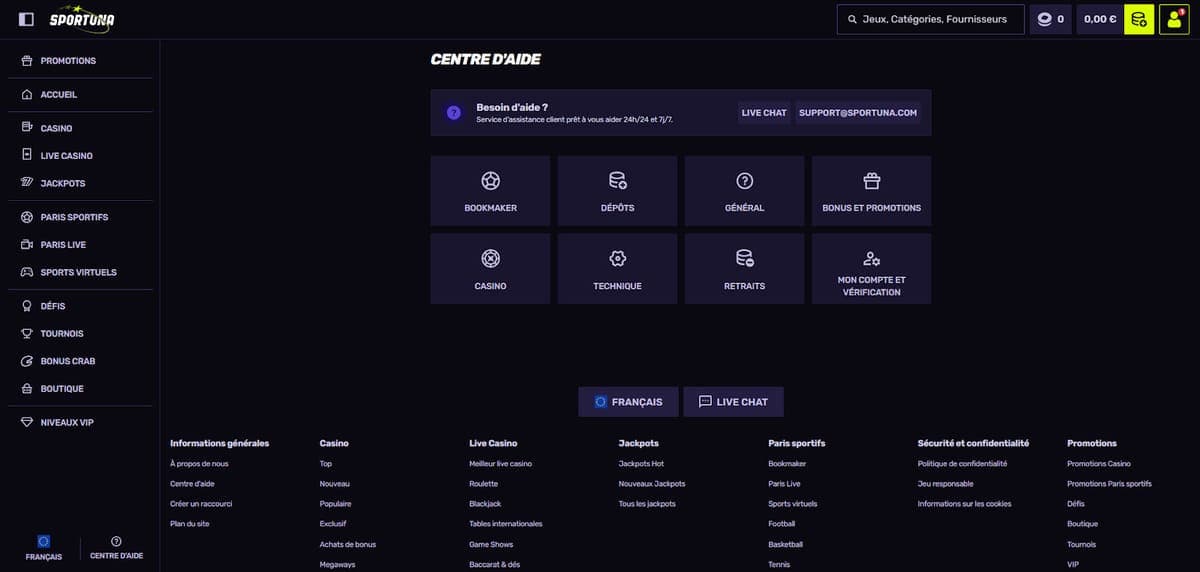The height and width of the screenshot is (572, 1200).
Task: Open the Dépôts help category tile
Action: 617,190
